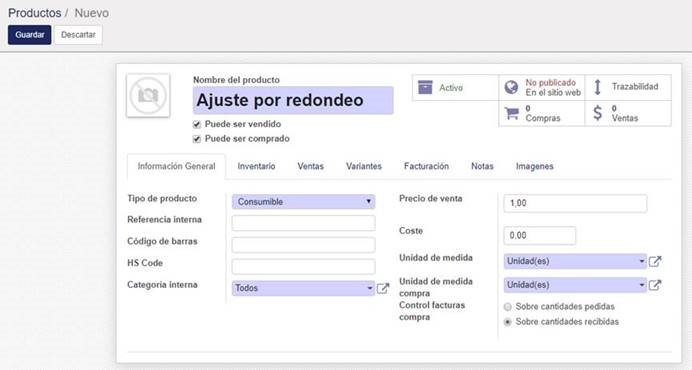The image size is (692, 370).
Task: Select Sobre cantidades recibidas radio option
Action: click(x=508, y=322)
